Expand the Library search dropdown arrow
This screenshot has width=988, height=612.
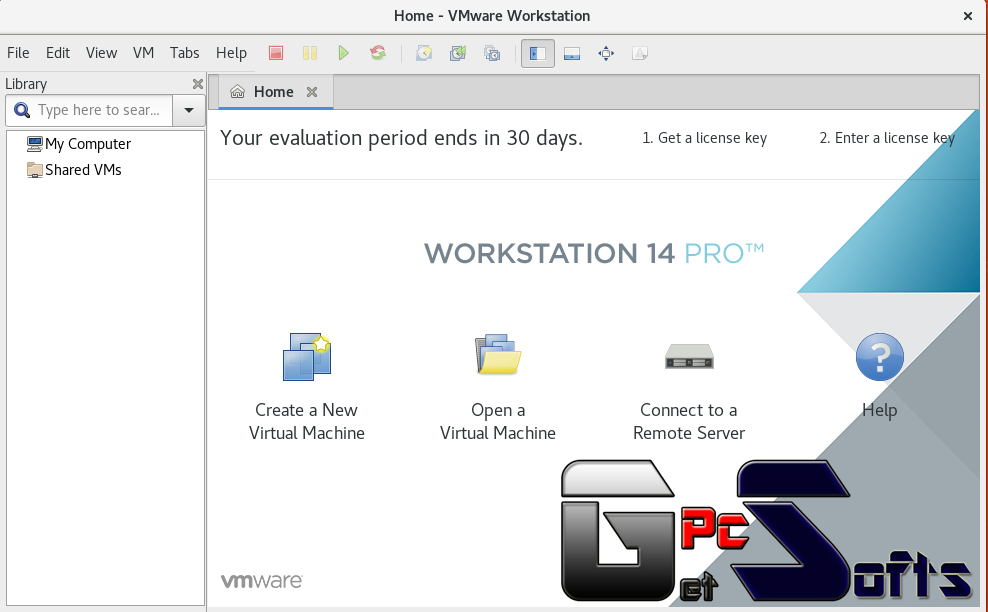coord(188,110)
